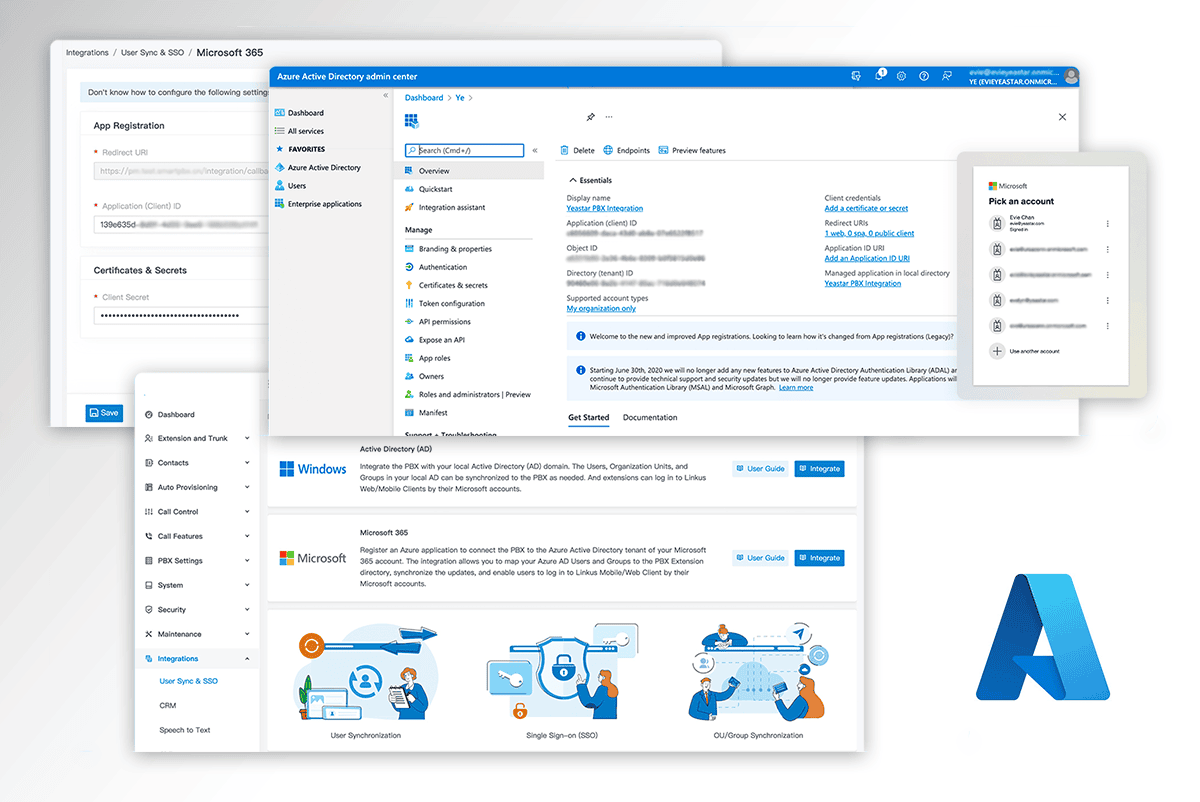This screenshot has width=1200, height=802.
Task: Click Add an Application ID URI link
Action: tap(867, 258)
